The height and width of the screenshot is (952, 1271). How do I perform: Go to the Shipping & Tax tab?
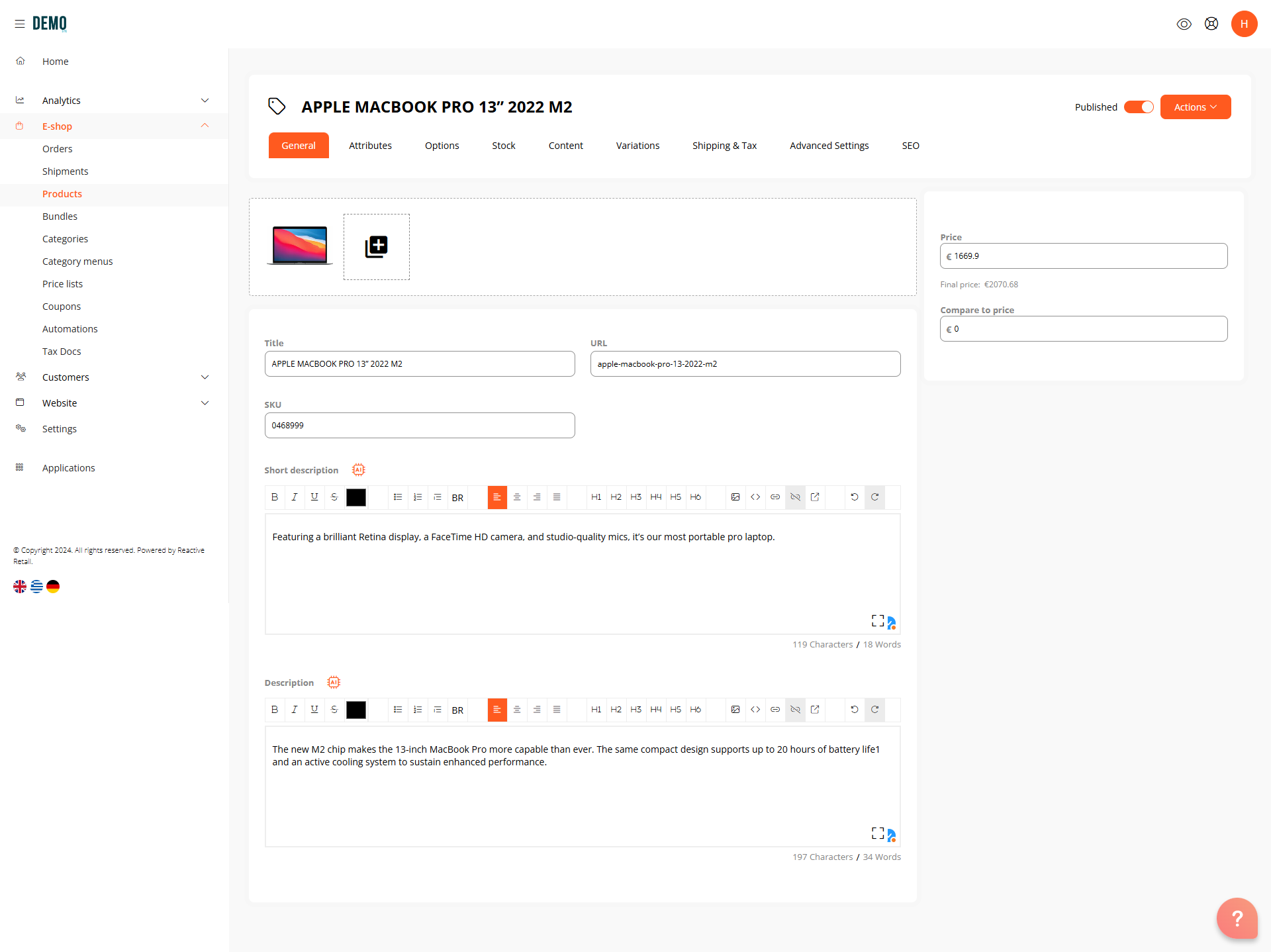(724, 146)
